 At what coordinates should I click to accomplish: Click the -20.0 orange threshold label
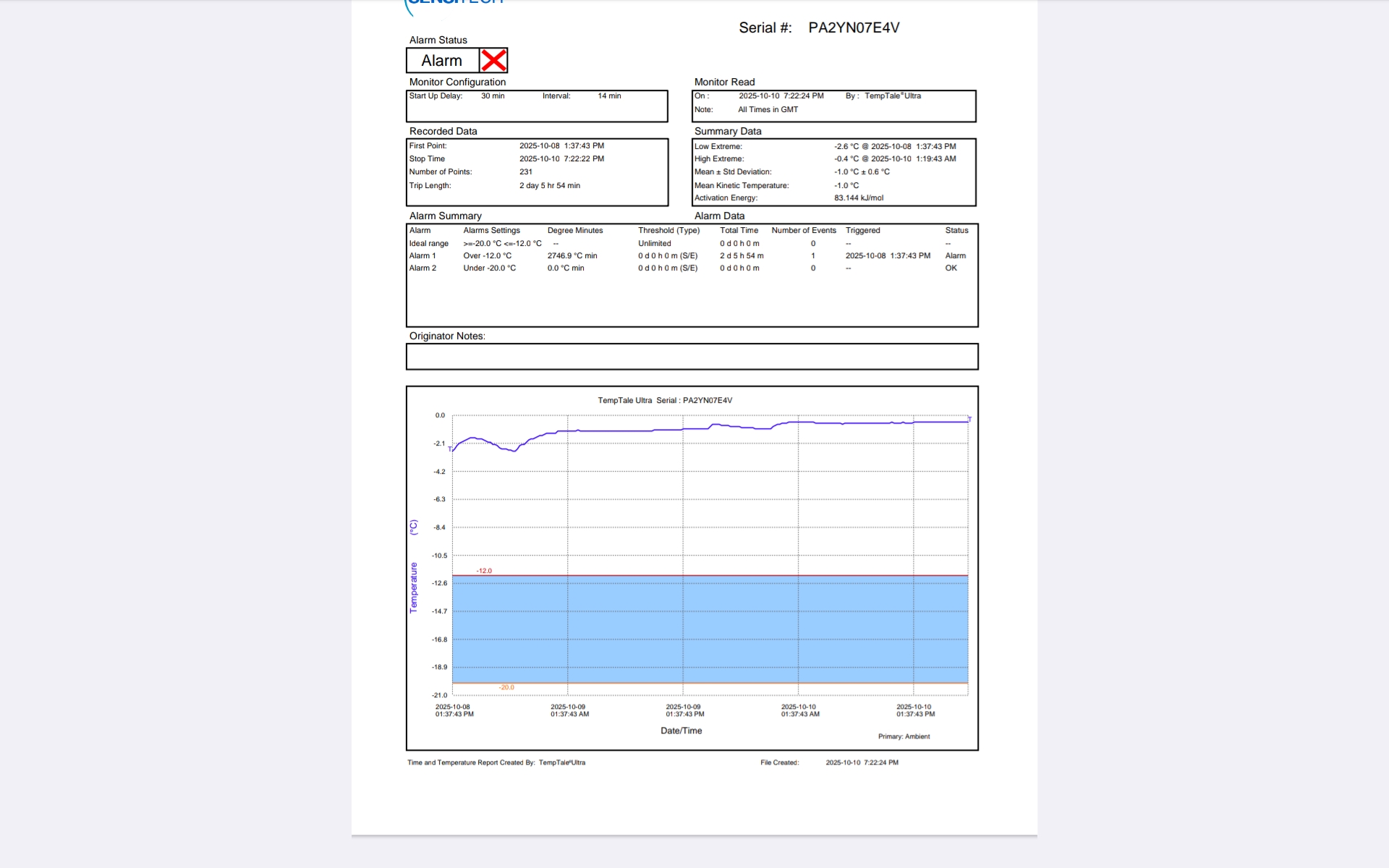(506, 687)
